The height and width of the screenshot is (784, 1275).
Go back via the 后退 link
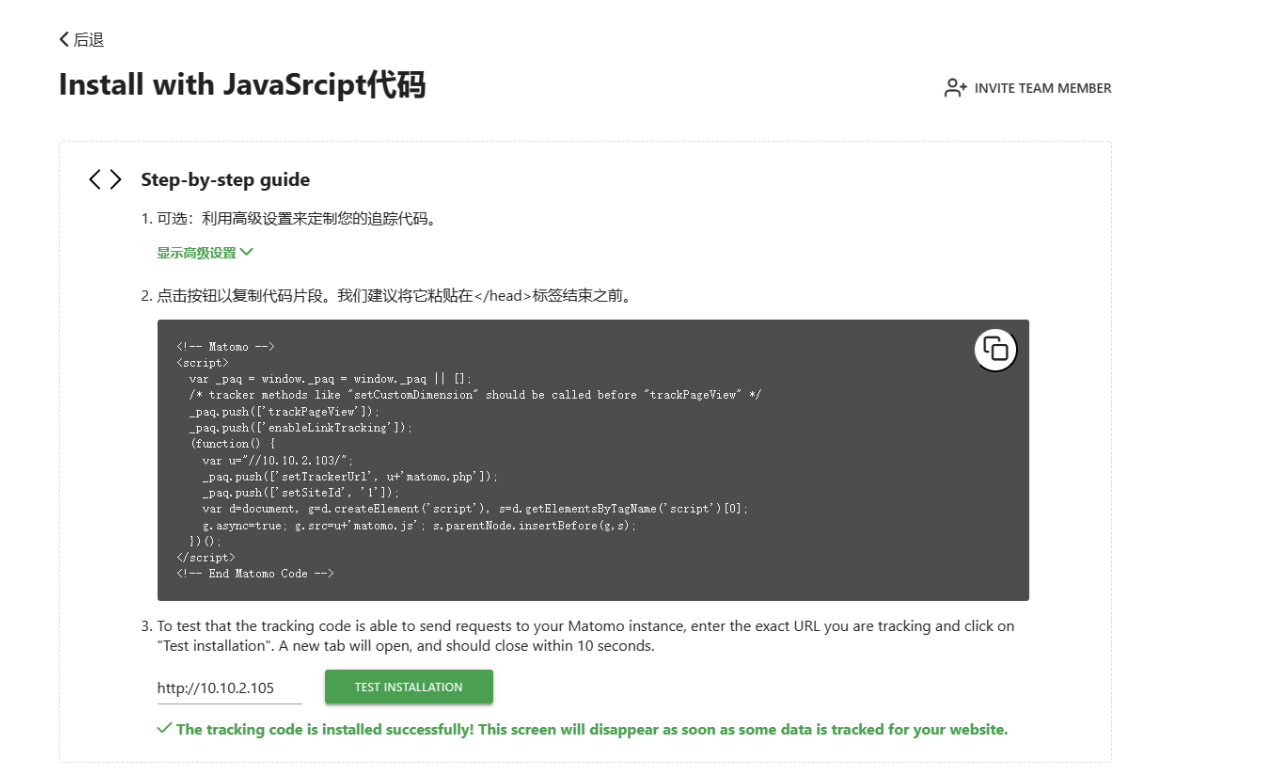(x=88, y=40)
